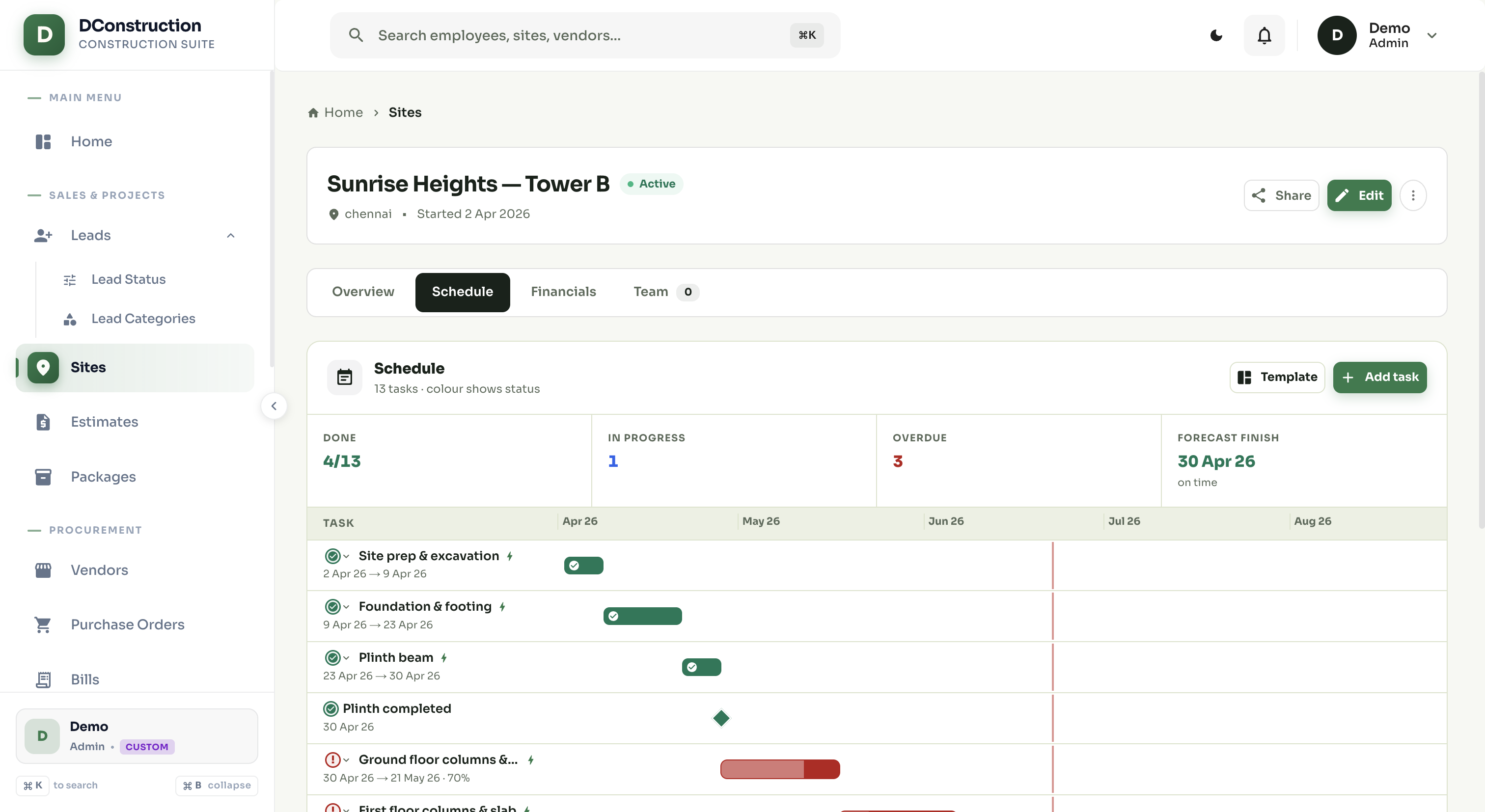Select the Schedule tab
The width and height of the screenshot is (1485, 812).
(462, 292)
